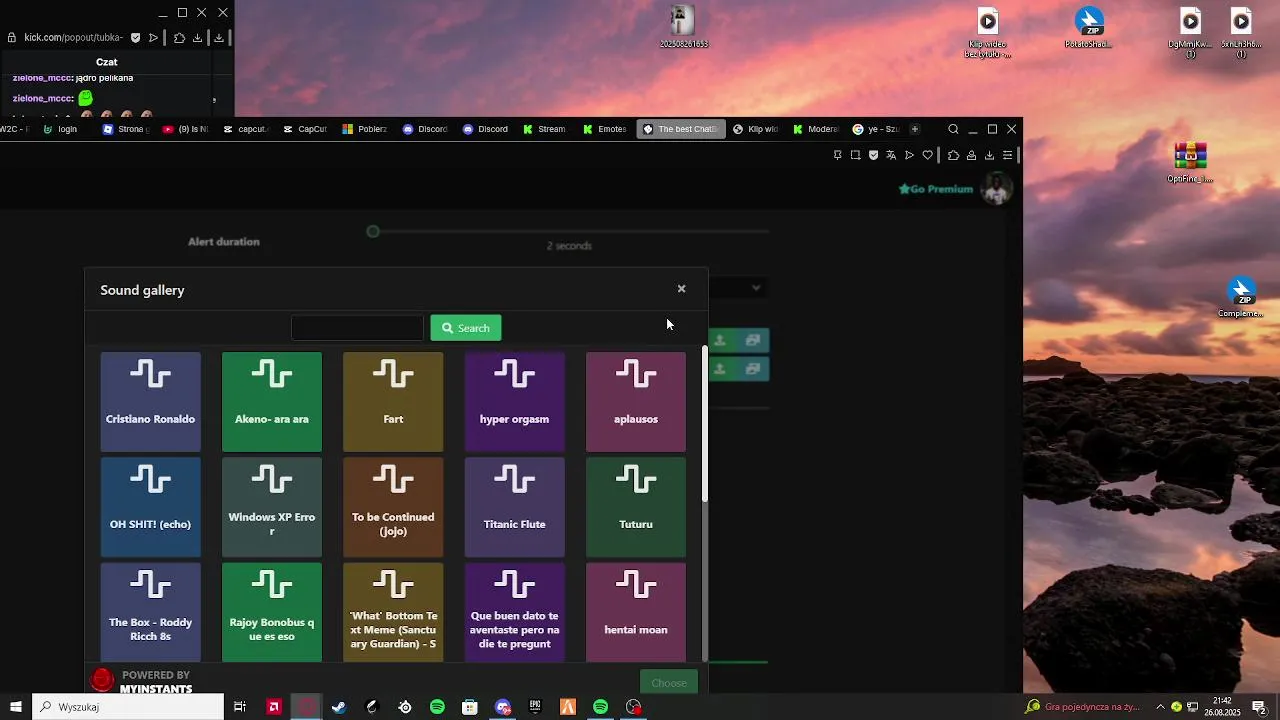Switch to the Pobierz browser tab
Viewport: 1280px width, 720px height.
tap(365, 129)
